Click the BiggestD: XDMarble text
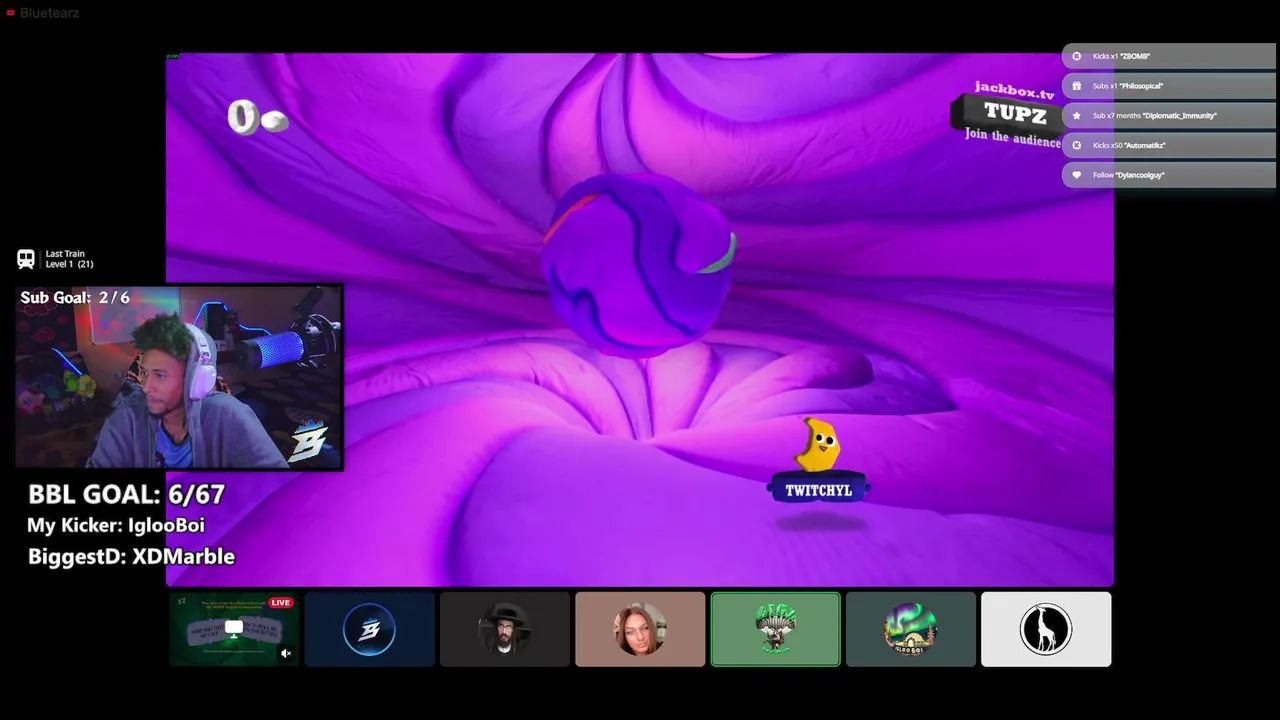The image size is (1280, 720). (x=131, y=556)
